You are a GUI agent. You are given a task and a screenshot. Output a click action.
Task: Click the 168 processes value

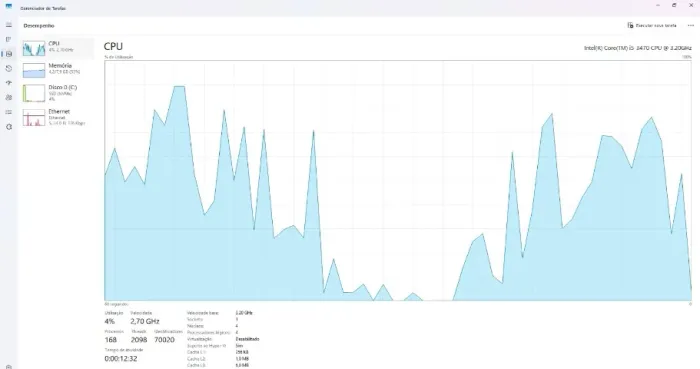click(x=110, y=340)
